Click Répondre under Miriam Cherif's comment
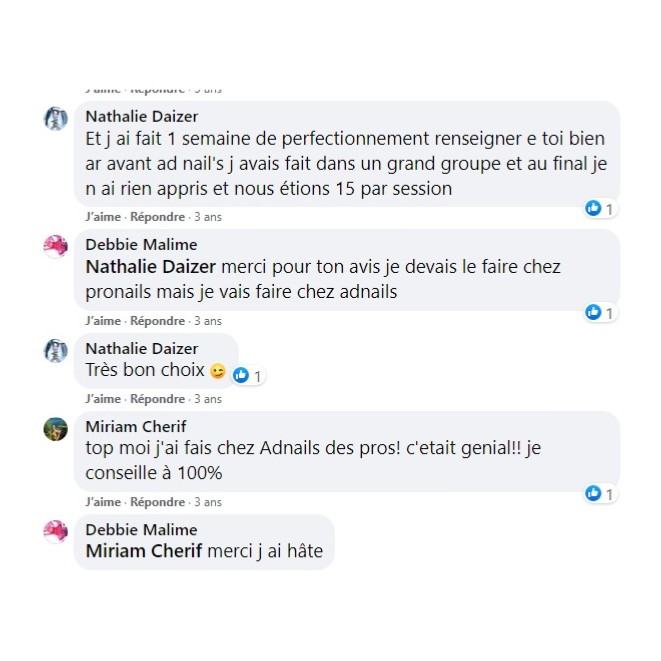Viewport: 661px width, 661px height. coord(158,502)
